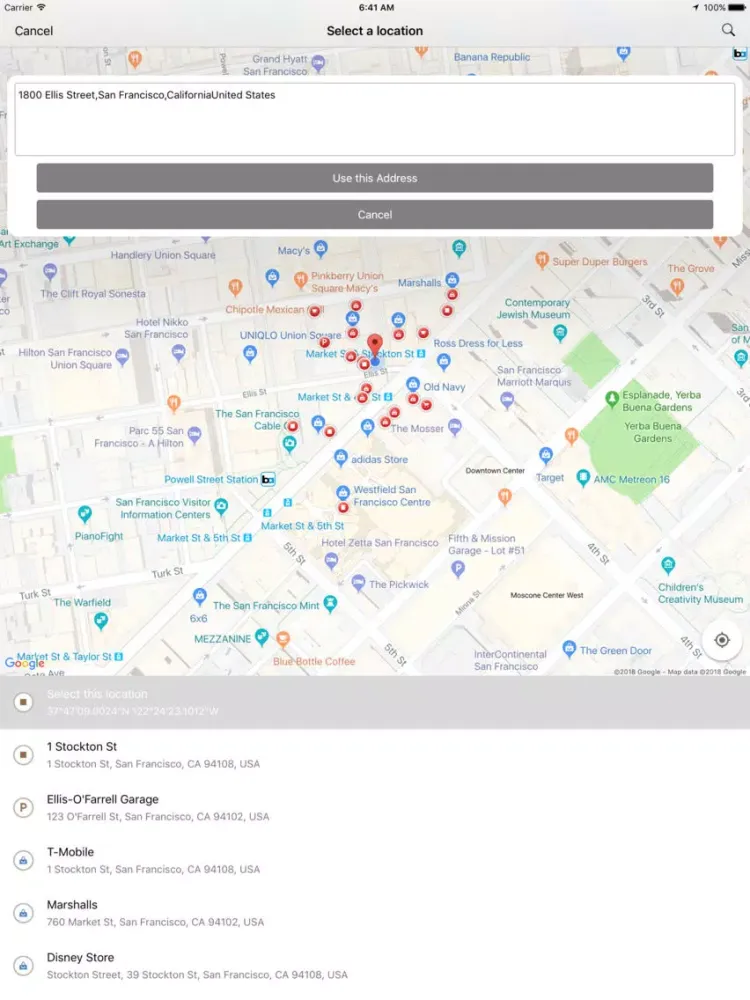
Task: Tap the Macy's shopping pin on map
Action: (x=321, y=248)
